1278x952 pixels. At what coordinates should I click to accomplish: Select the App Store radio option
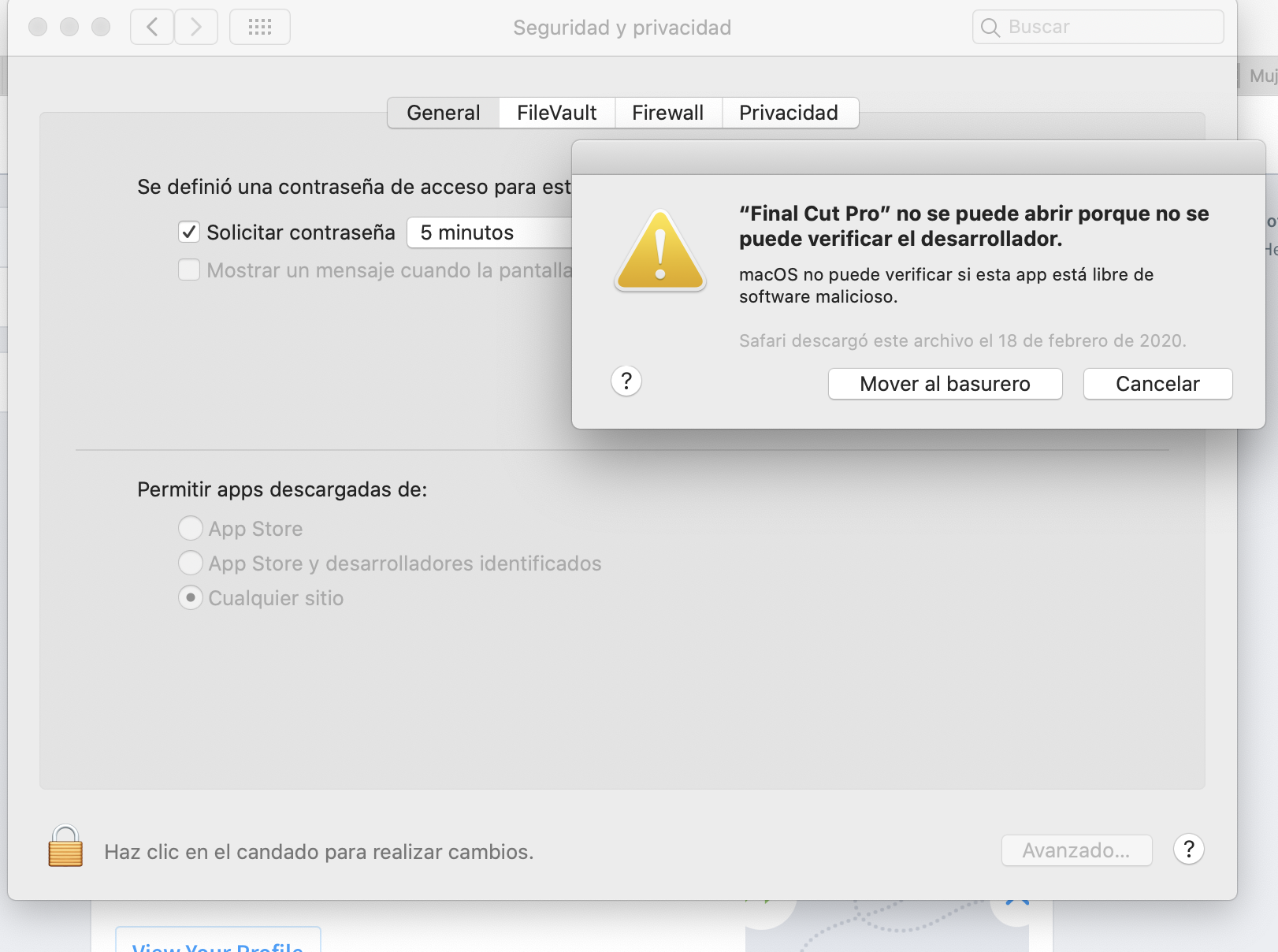point(191,528)
